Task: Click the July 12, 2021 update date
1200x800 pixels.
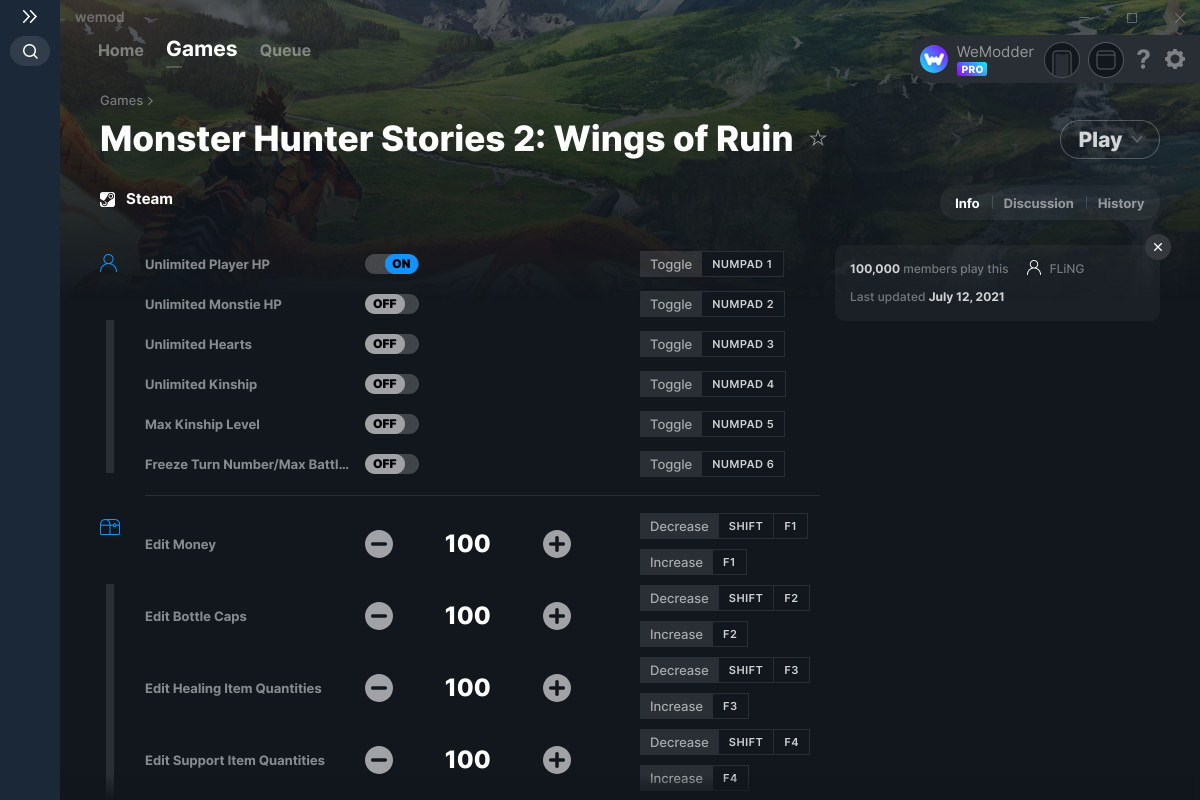Action: click(x=966, y=297)
